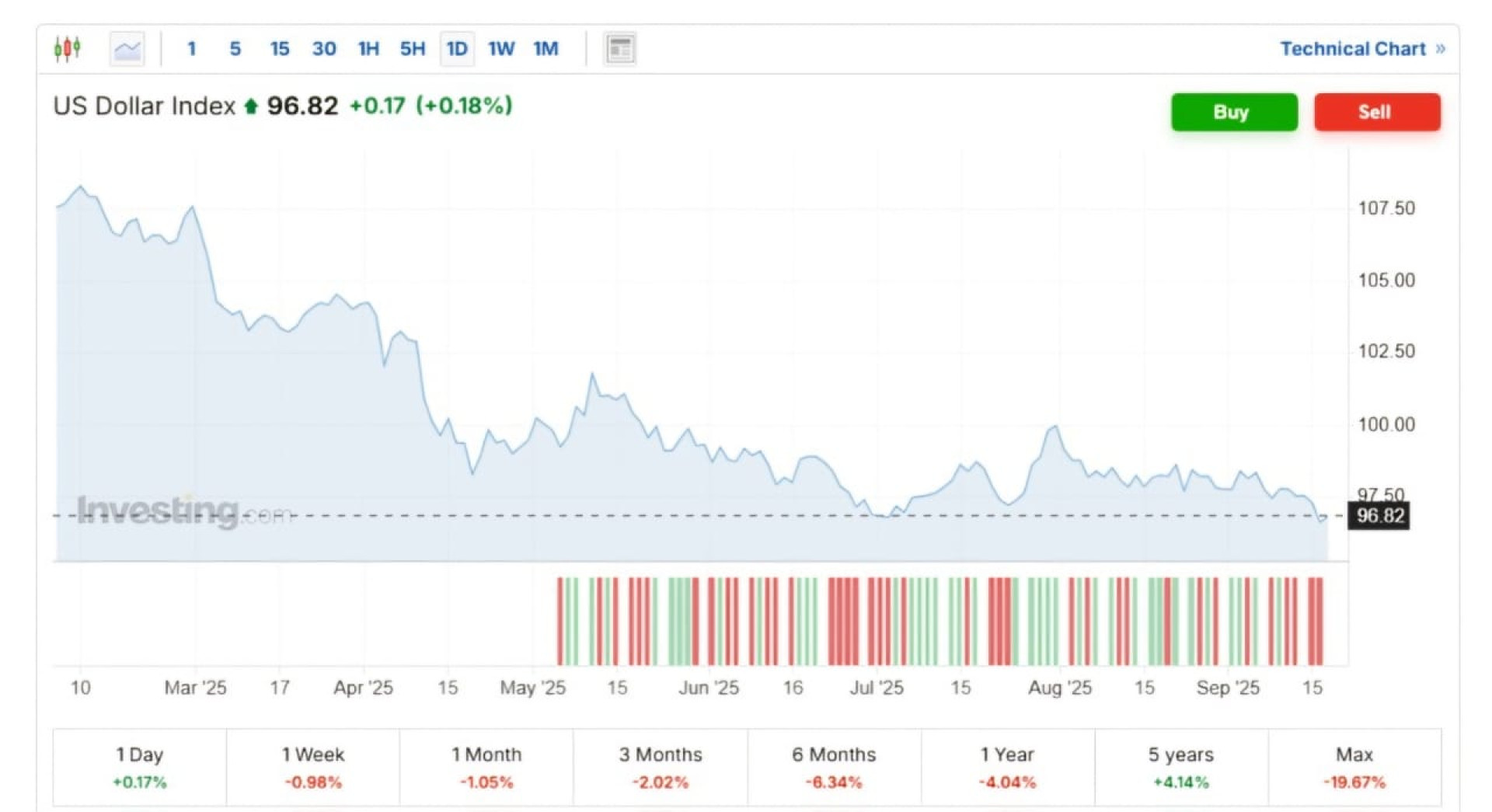Select the 6 Months performance range
Viewport: 1492px width, 812px height.
click(x=833, y=767)
